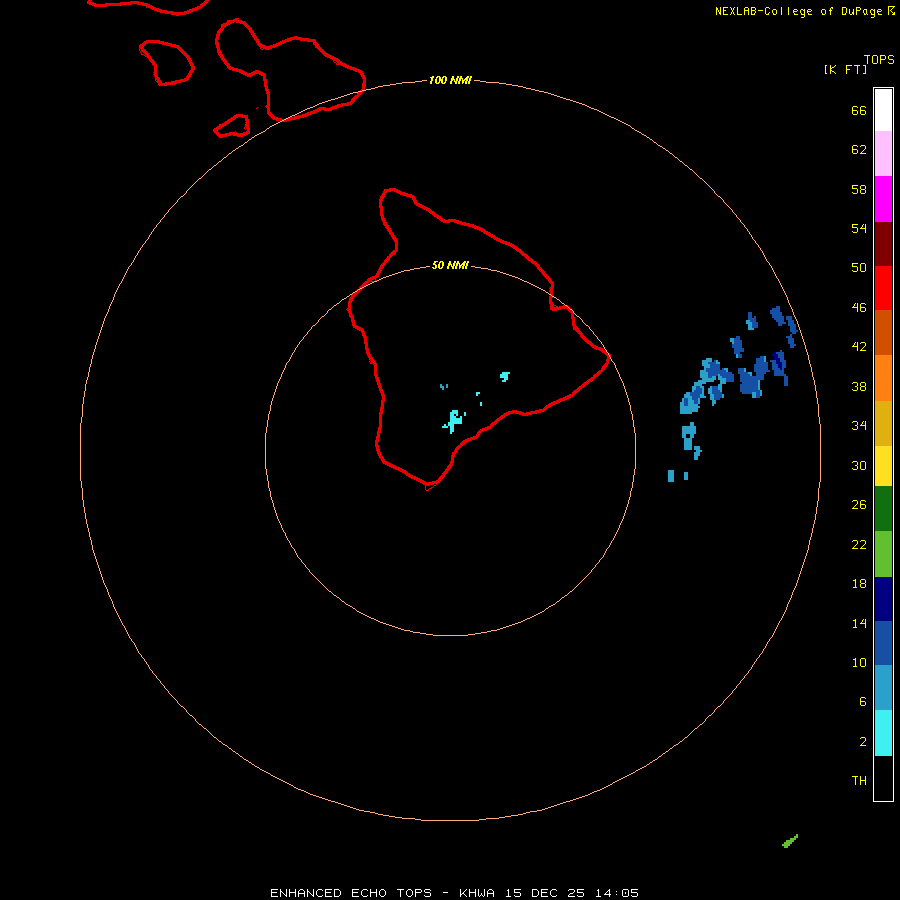Click scale value "42"
Screen dimensions: 900x900
click(x=859, y=347)
